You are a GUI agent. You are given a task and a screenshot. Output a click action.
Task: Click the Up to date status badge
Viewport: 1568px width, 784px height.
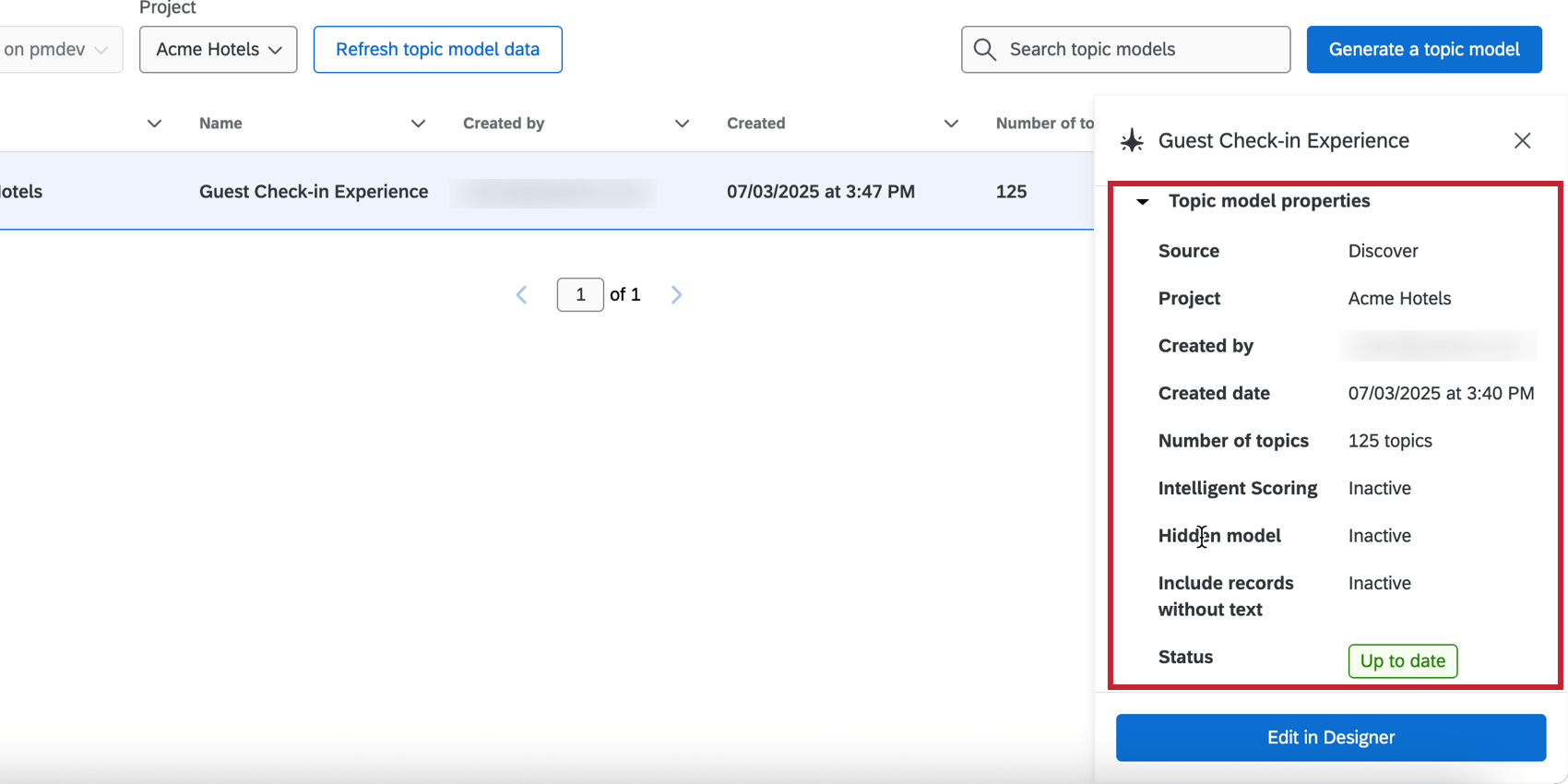(1402, 661)
